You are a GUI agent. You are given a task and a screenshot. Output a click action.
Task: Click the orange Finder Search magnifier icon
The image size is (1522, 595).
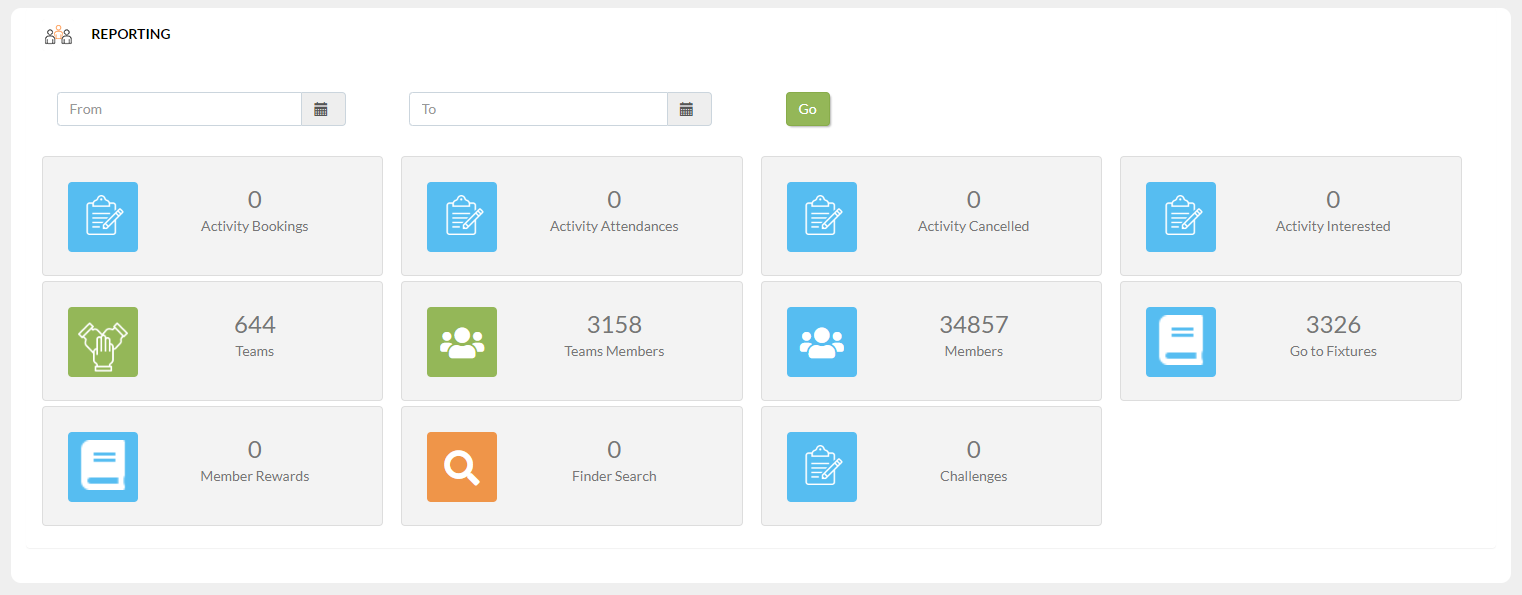462,467
